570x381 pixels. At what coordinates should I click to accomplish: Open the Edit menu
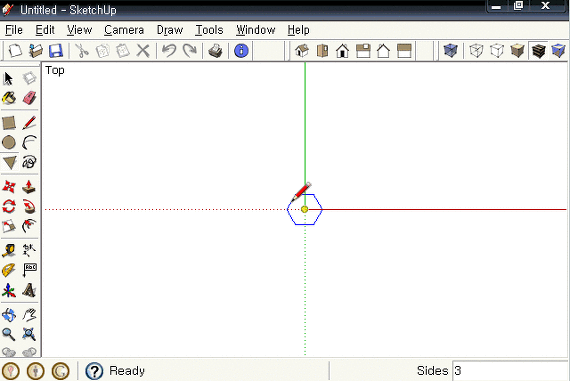pos(45,30)
